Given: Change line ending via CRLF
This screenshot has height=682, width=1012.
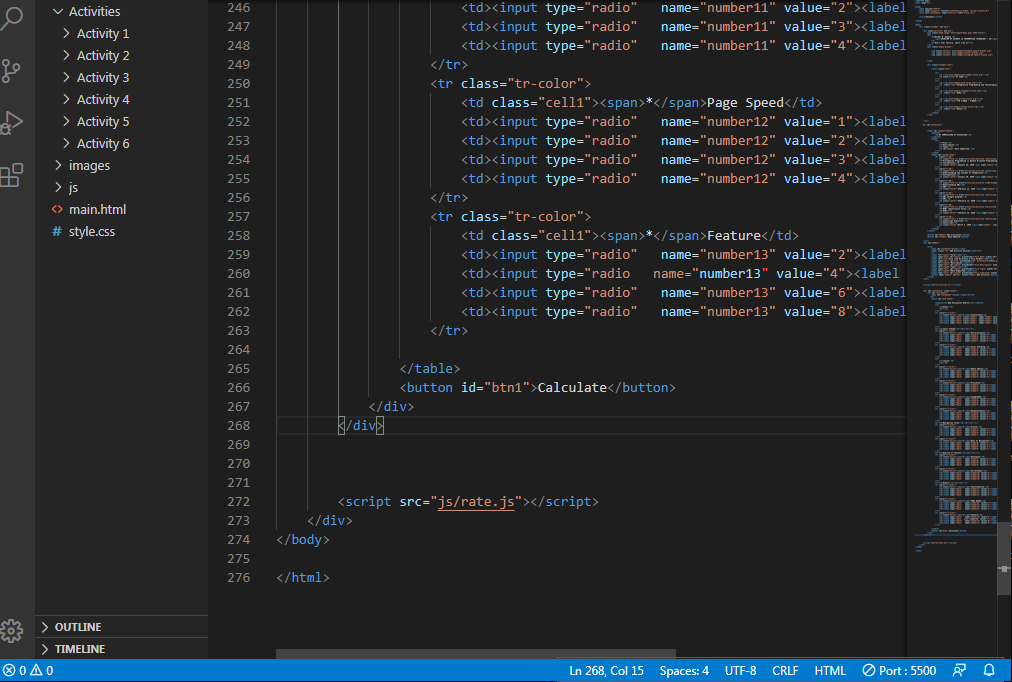Looking at the screenshot, I should pos(785,670).
